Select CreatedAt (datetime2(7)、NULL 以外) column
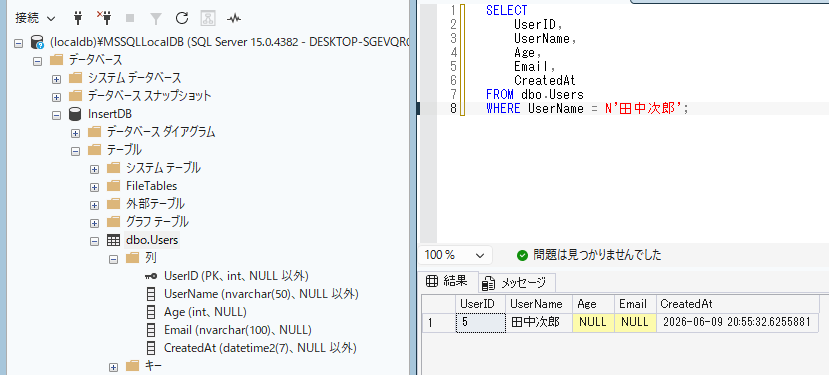Viewport: 829px width, 375px height. pyautogui.click(x=260, y=348)
